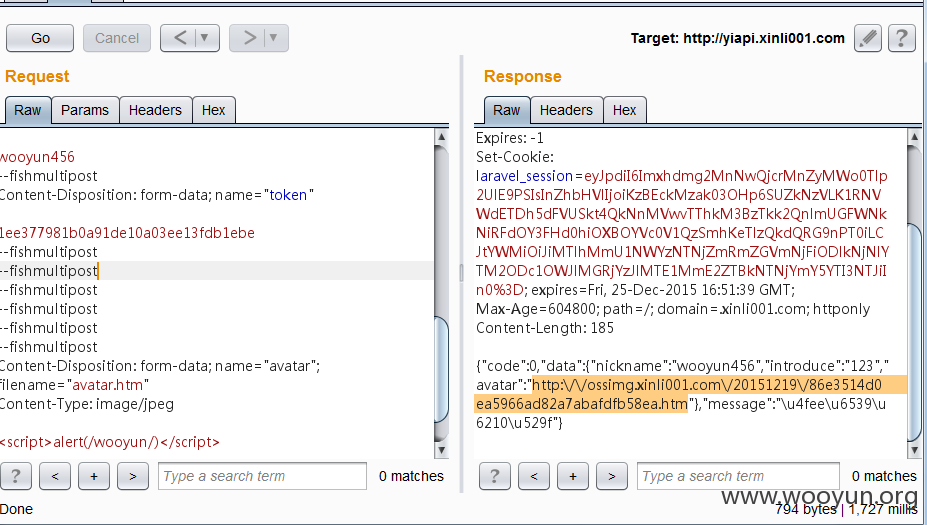Click response pane scrollbar down arrow
Viewport: 927px width, 525px height.
click(x=914, y=451)
